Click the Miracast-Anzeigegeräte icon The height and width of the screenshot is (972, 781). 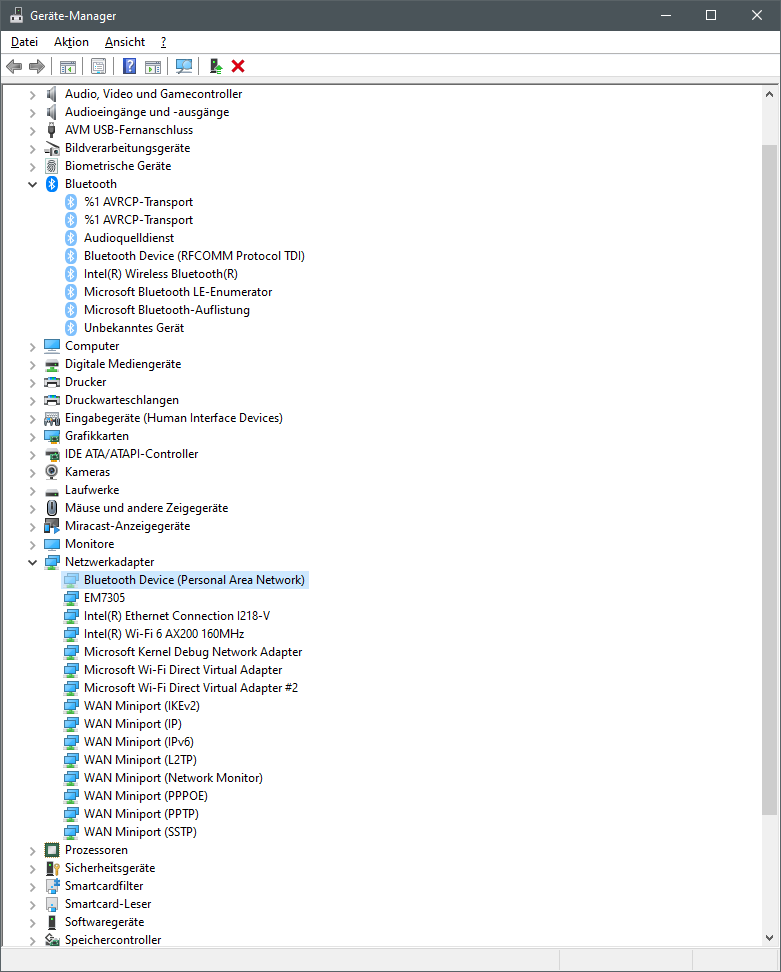[x=52, y=526]
